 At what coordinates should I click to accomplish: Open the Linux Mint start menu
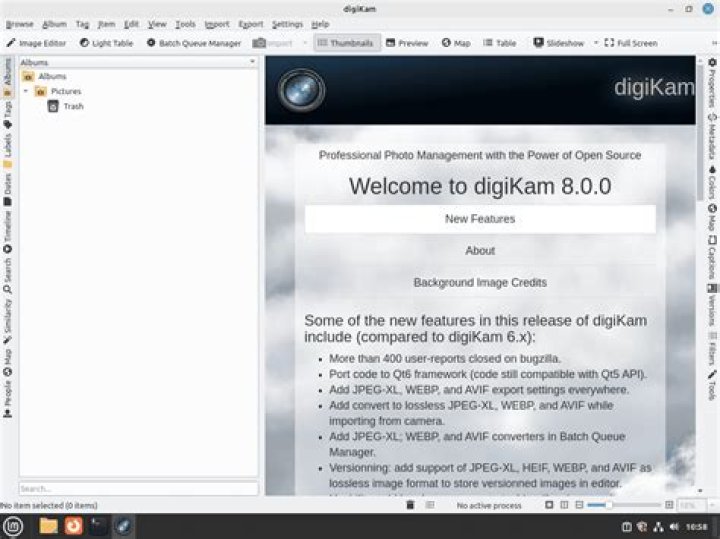13,526
